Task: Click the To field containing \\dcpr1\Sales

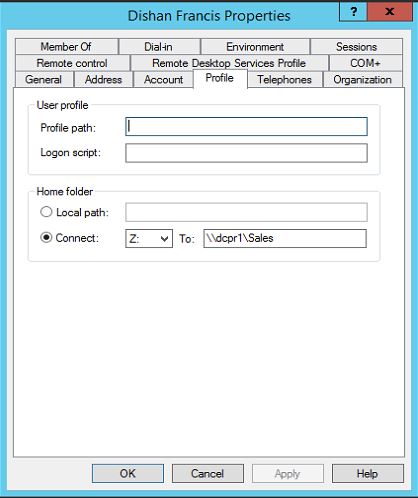Action: [x=285, y=238]
